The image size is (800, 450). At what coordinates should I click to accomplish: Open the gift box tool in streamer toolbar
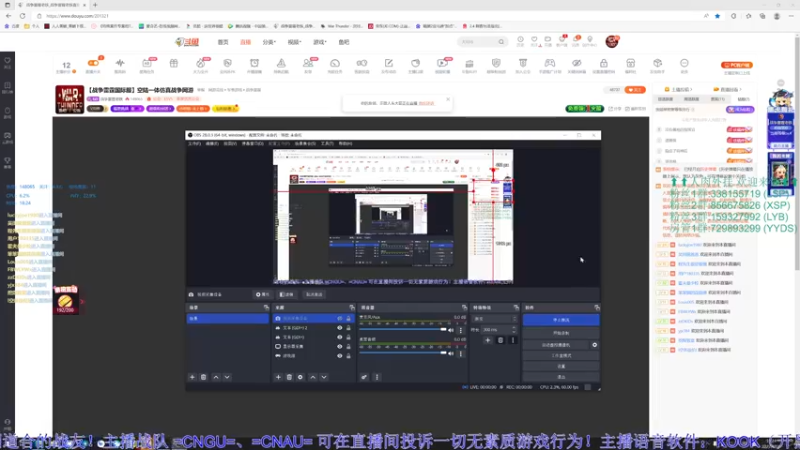[174, 63]
